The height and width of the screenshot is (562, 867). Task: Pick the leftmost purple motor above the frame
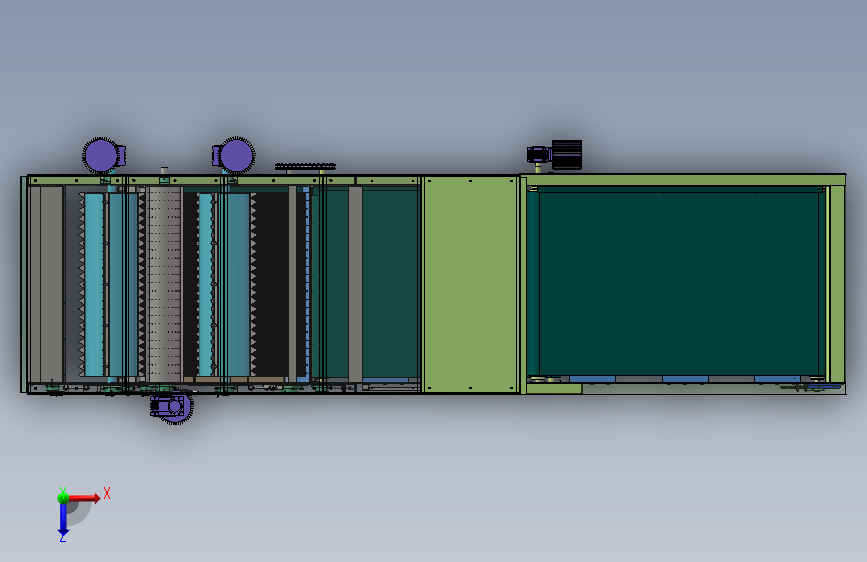pos(103,155)
